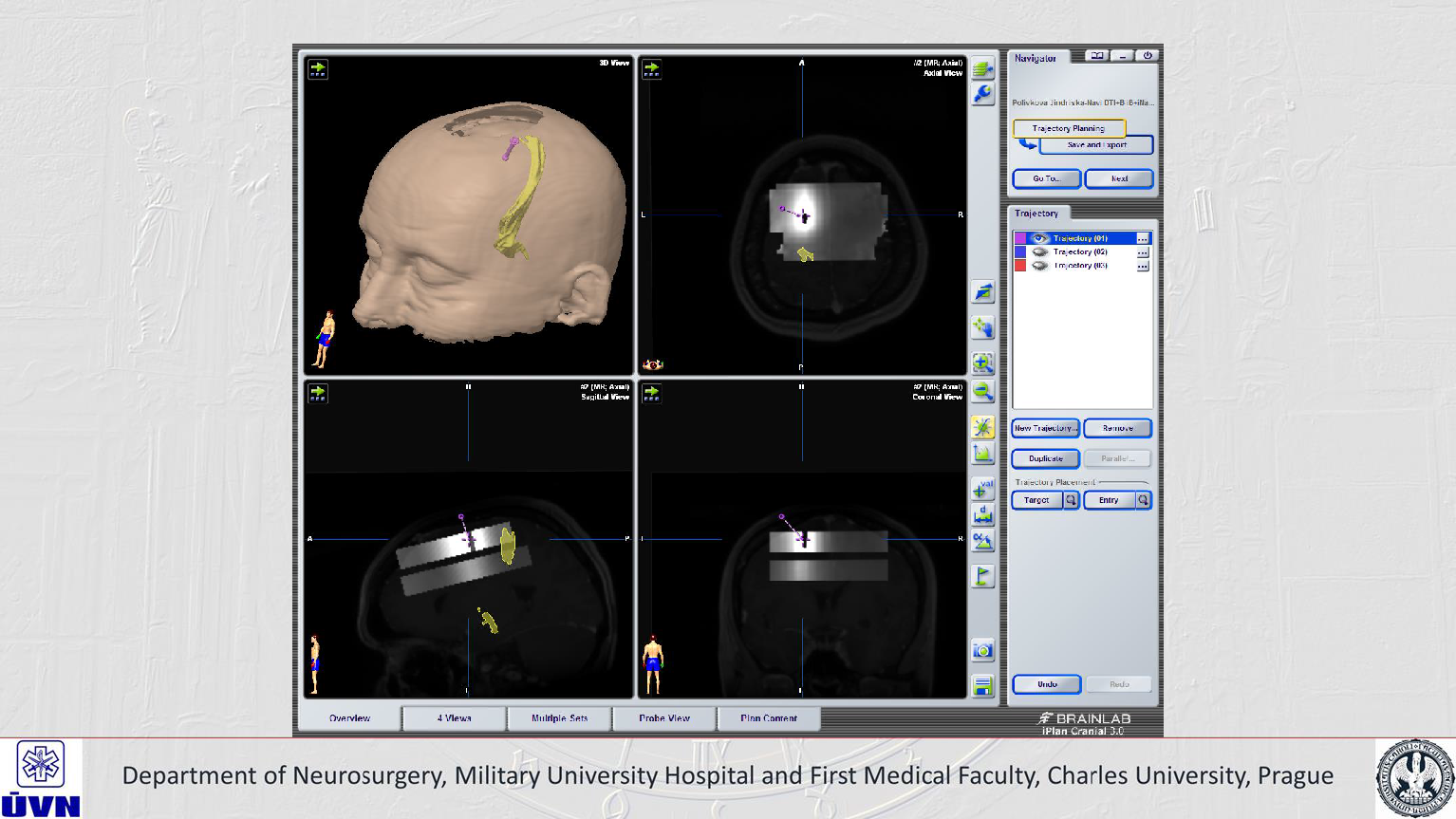The image size is (1456, 819).
Task: Open the Probe View tab
Action: 663,718
